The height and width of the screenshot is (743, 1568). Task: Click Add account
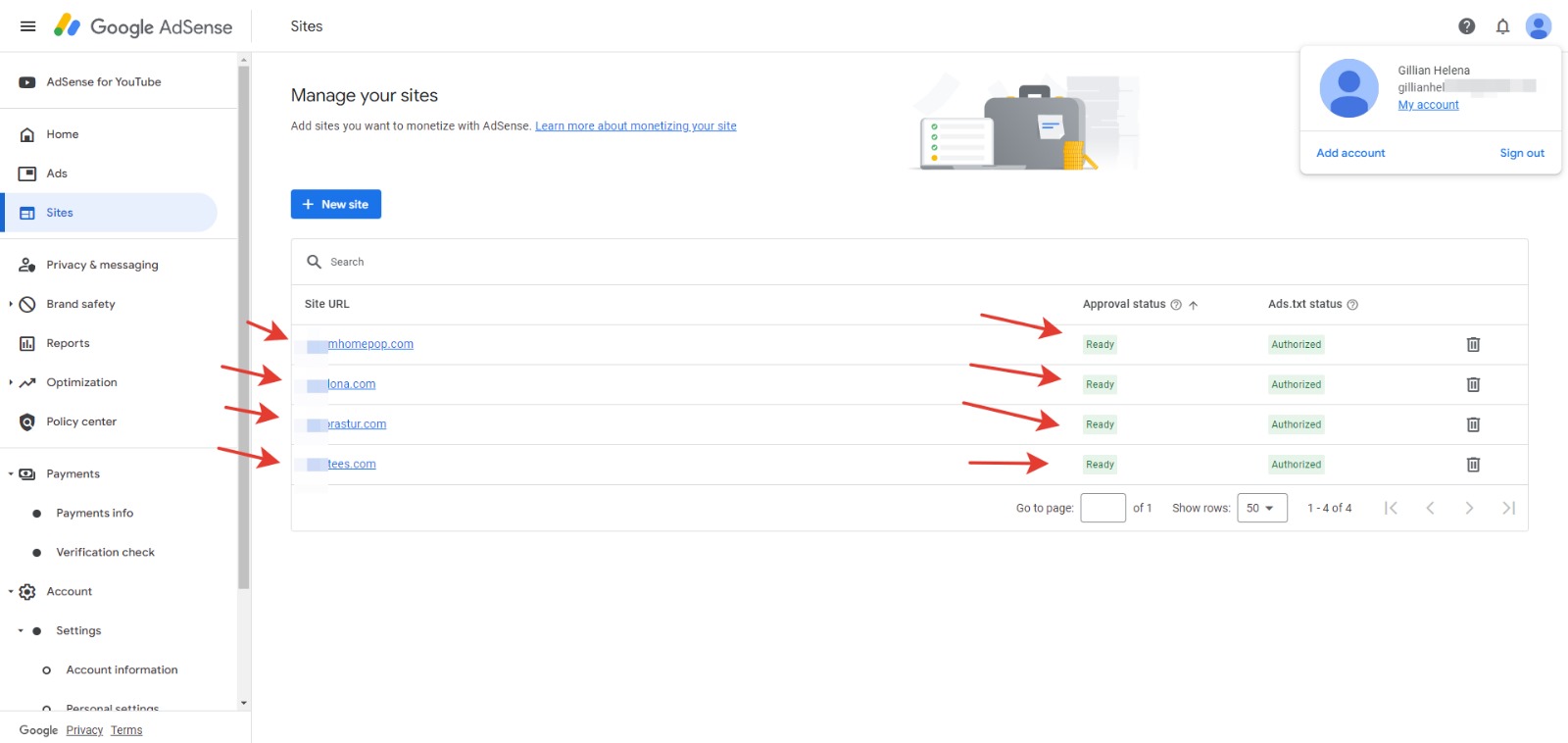pos(1350,153)
